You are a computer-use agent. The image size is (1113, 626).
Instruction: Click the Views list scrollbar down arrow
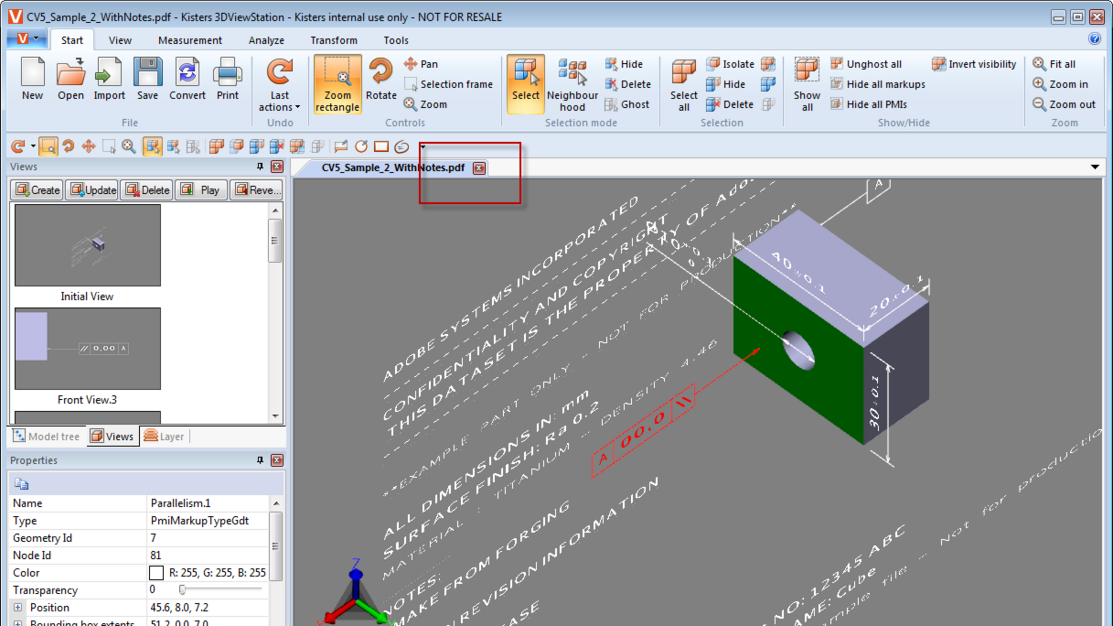(275, 417)
